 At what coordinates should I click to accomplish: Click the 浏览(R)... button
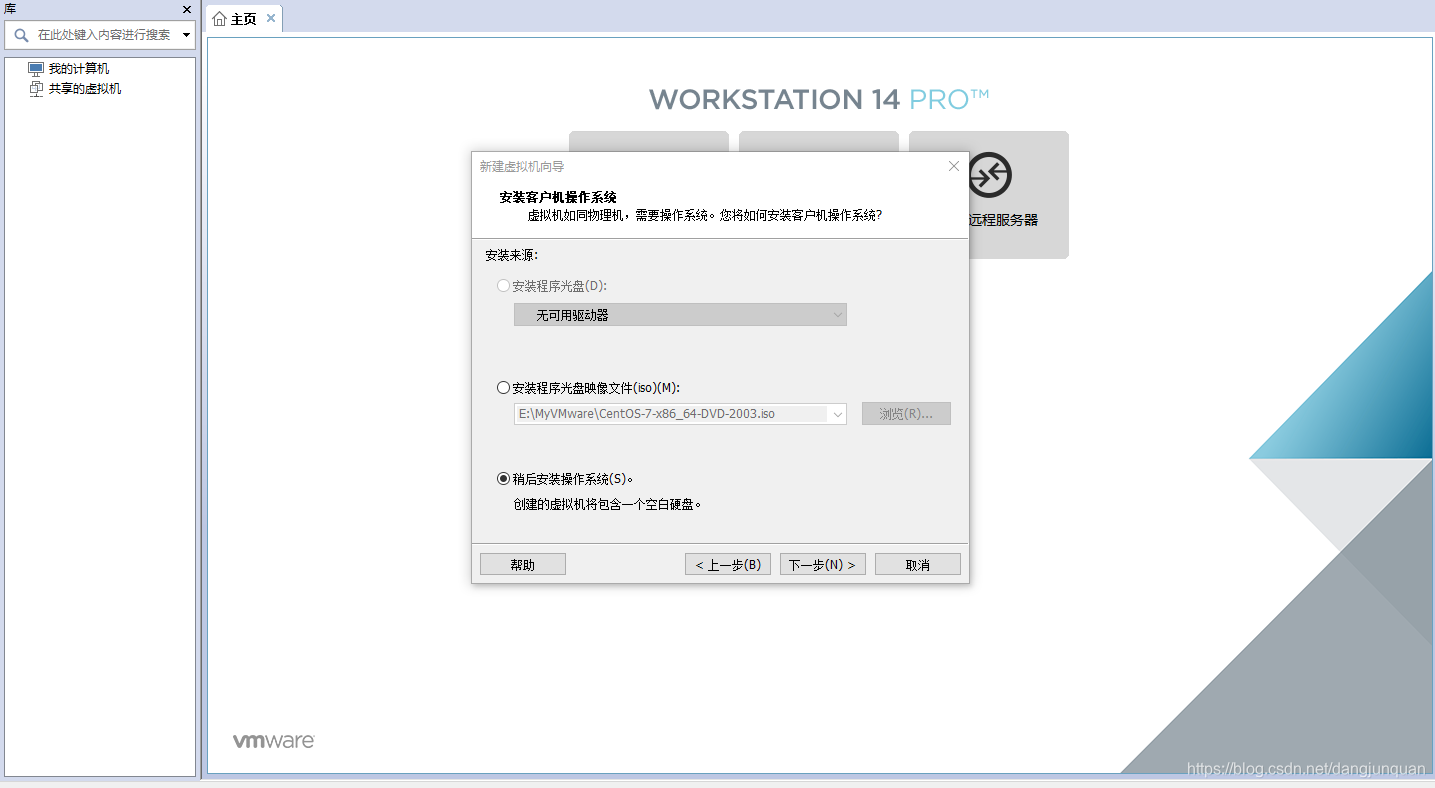pos(906,414)
